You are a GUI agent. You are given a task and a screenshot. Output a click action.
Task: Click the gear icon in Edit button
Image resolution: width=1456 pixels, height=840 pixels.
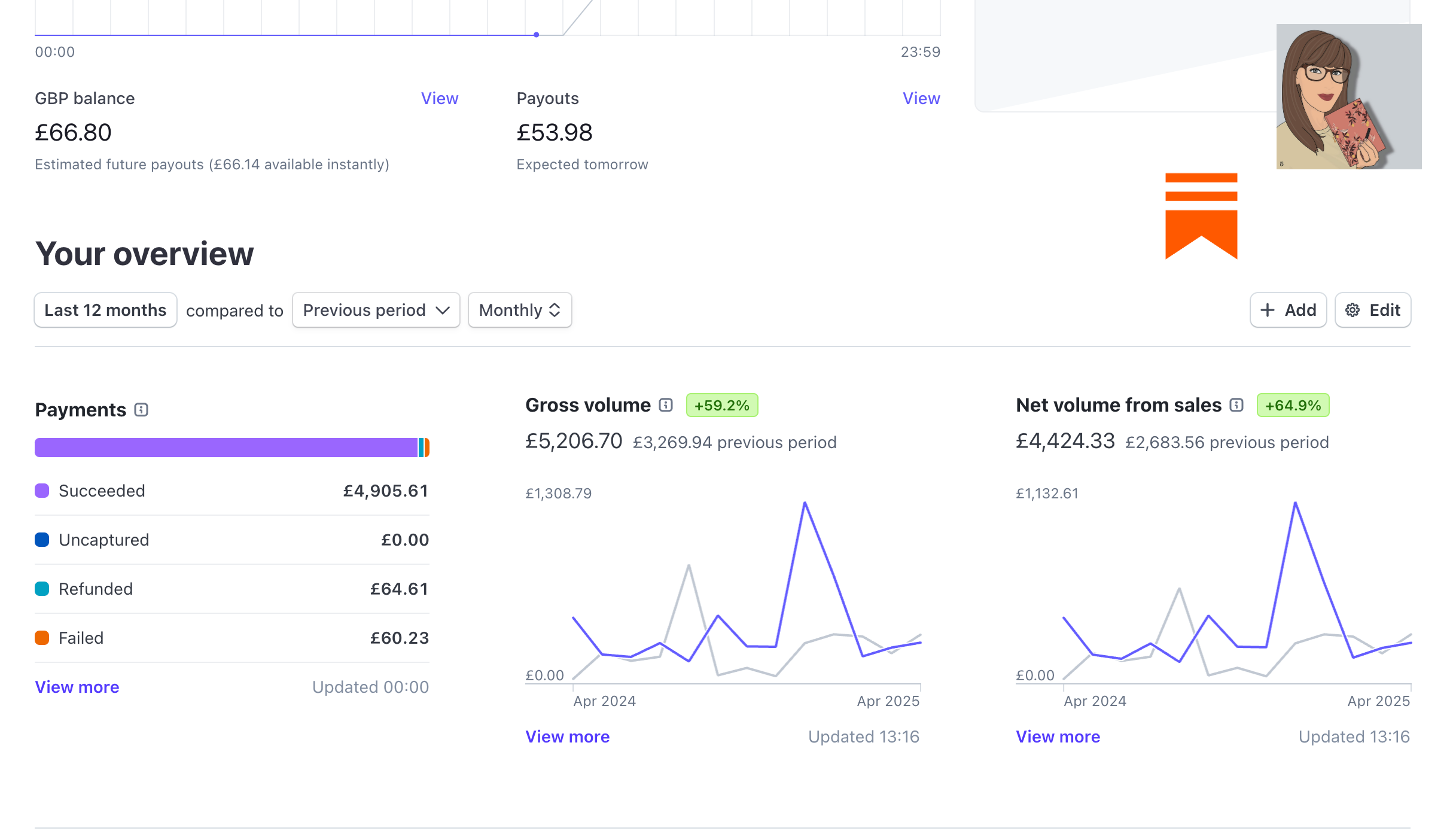pos(1353,310)
